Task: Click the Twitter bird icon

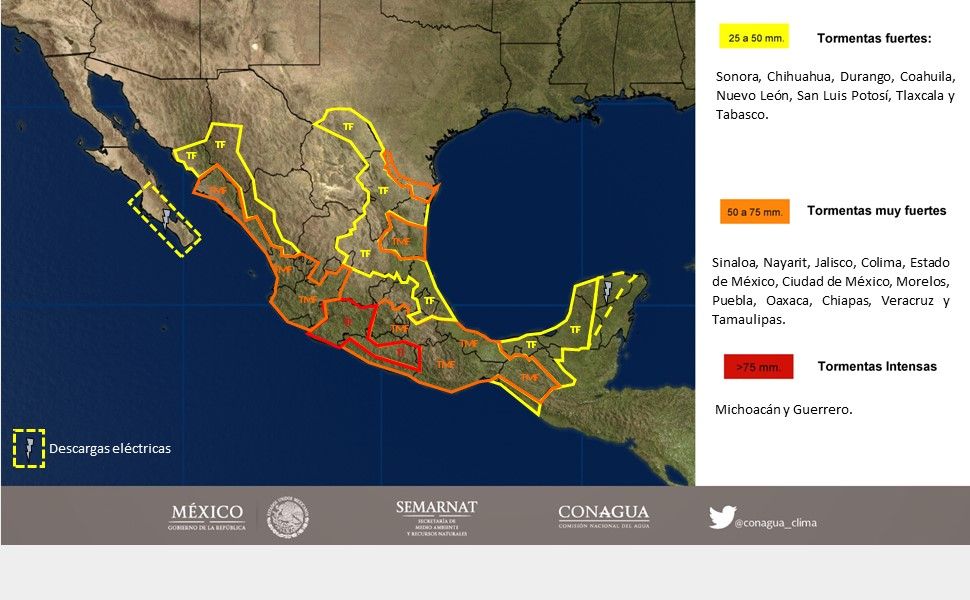Action: click(719, 518)
